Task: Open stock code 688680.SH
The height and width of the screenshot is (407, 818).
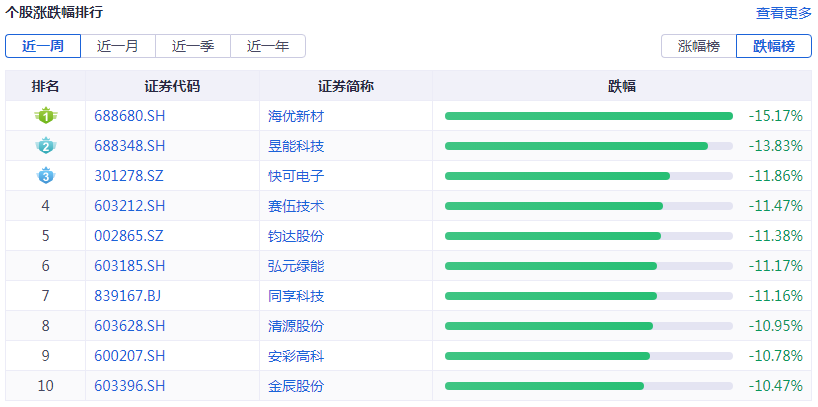Action: coord(129,116)
